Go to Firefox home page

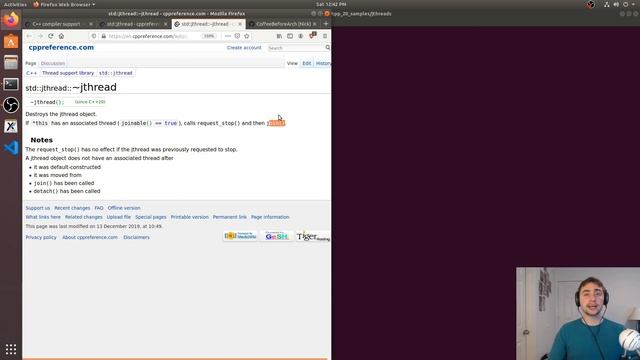pyautogui.click(x=61, y=36)
